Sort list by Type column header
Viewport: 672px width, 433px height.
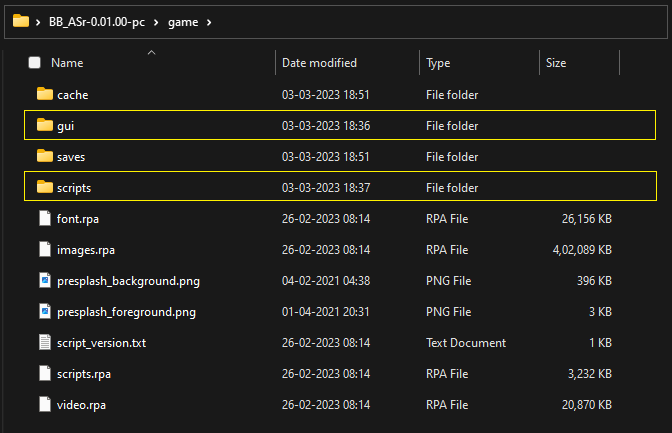click(x=438, y=63)
